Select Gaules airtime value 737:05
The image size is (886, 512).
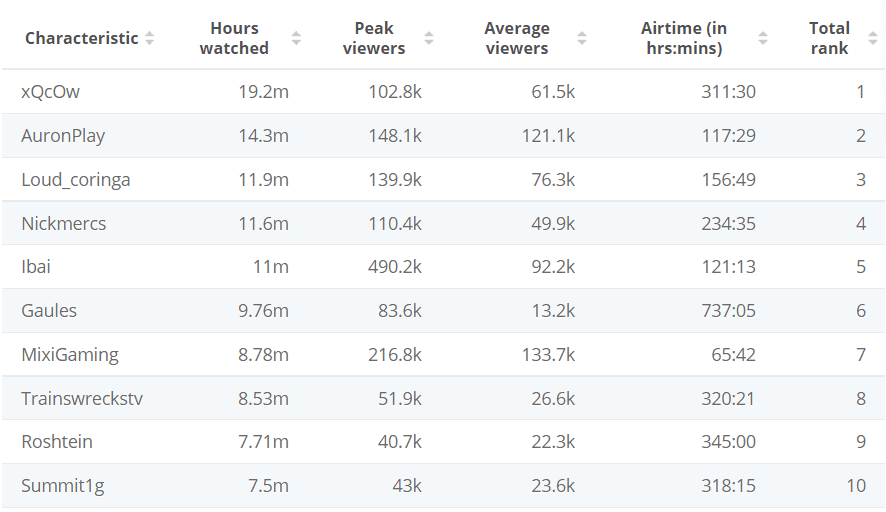[728, 311]
